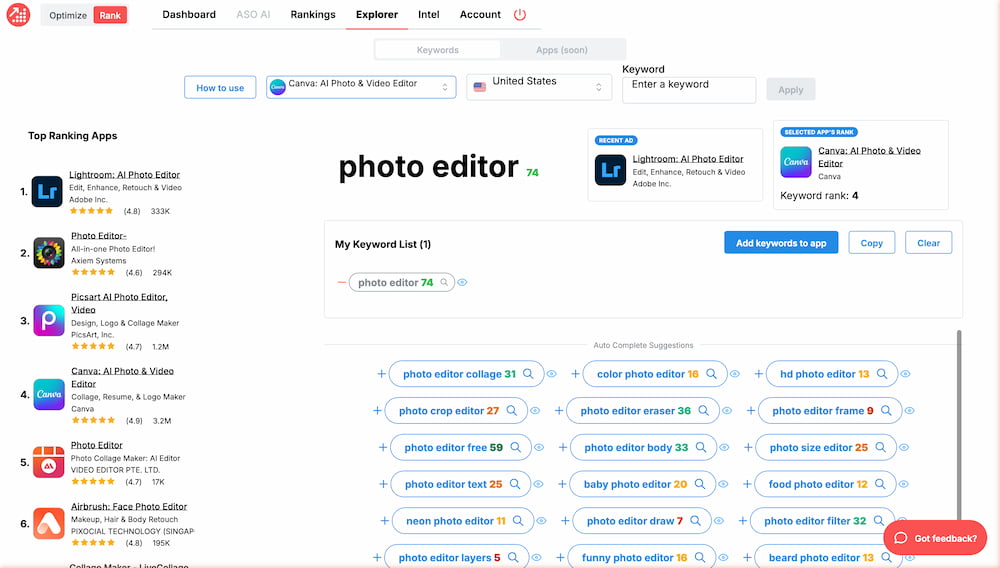Clear the keyword list
Screen dimensions: 1000x568
(928, 243)
